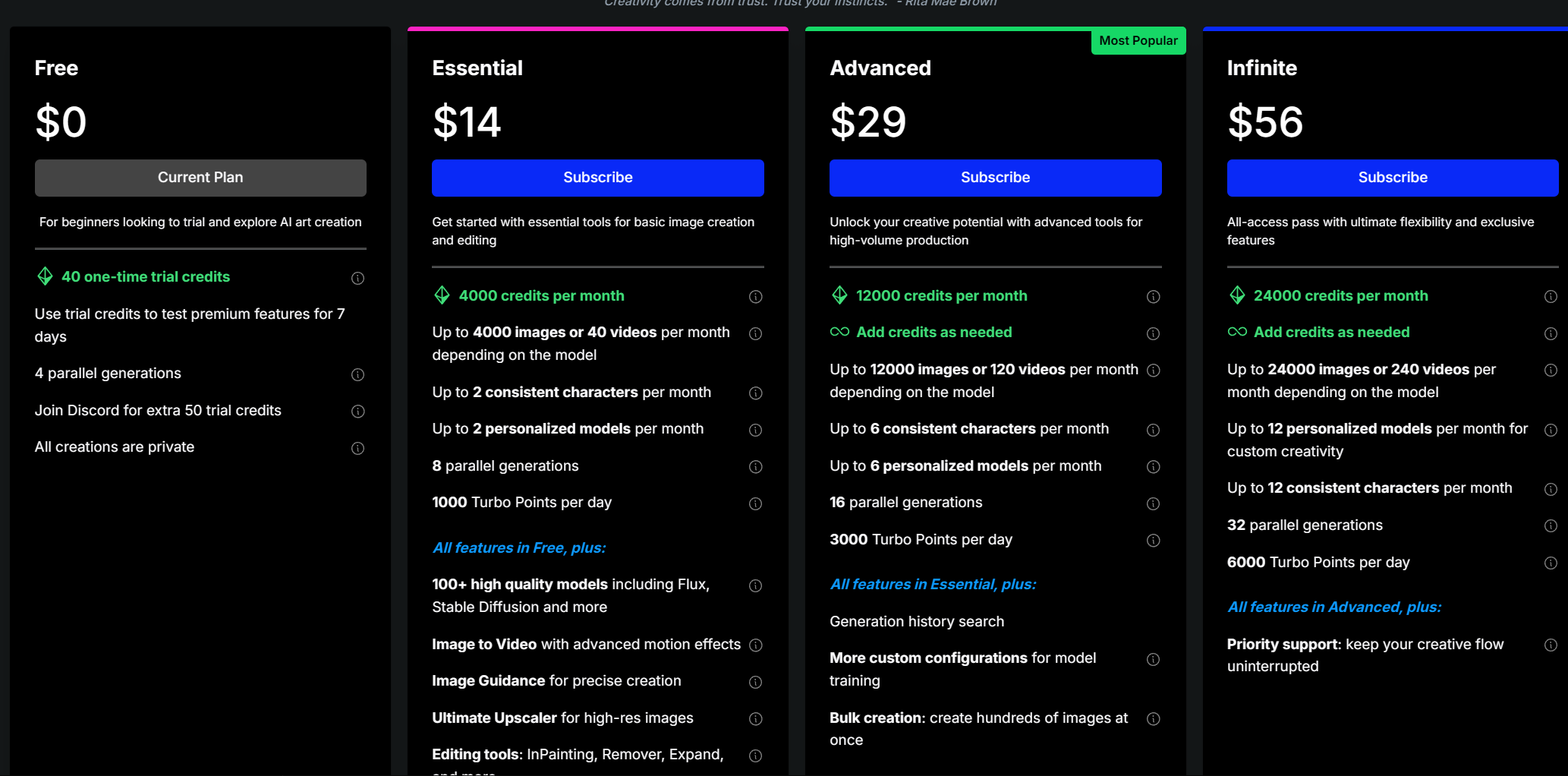Click info icon beside Ultimate Upscaler
The width and height of the screenshot is (1568, 776).
click(755, 718)
